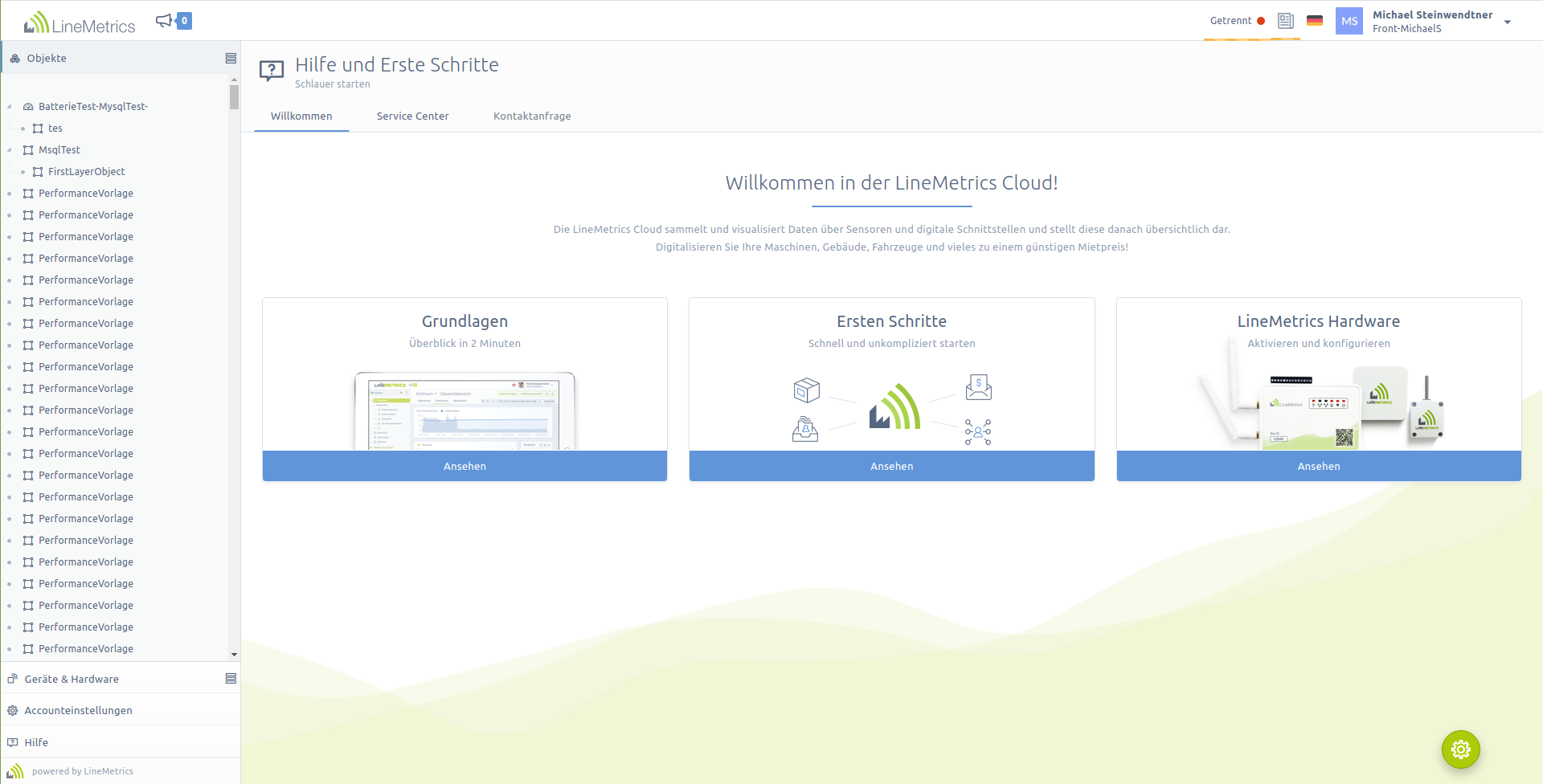
Task: Collapse the MsqlTest tree node
Action: click(10, 150)
